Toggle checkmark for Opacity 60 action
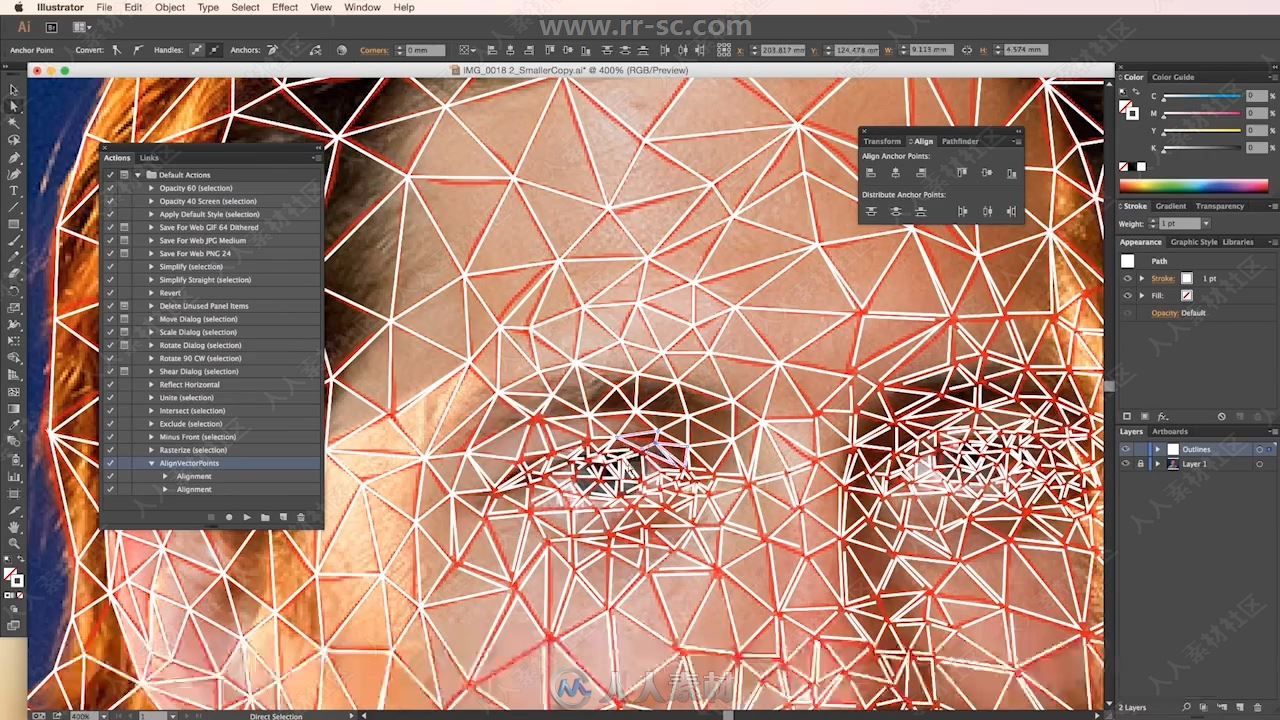 click(x=110, y=188)
